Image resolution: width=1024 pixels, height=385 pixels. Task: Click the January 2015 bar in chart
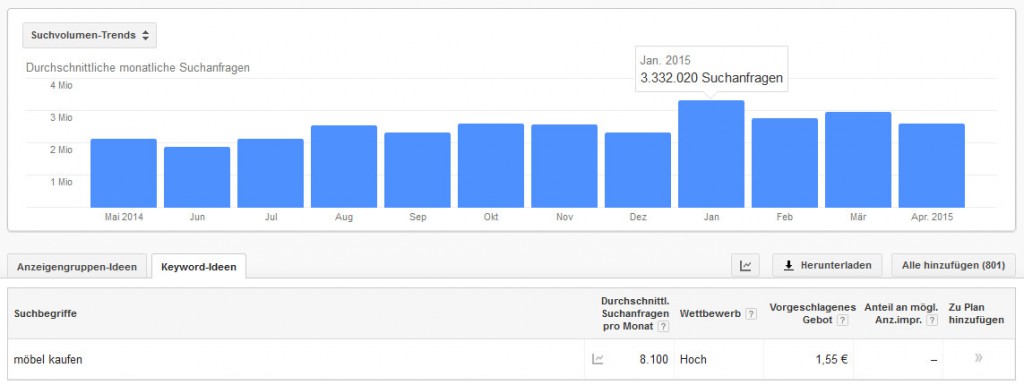711,154
